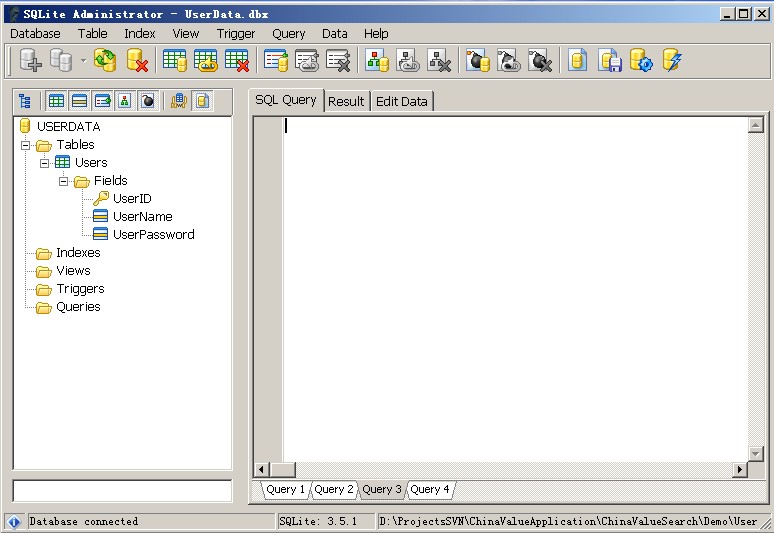774x533 pixels.
Task: Collapse the Tables tree node
Action: click(x=26, y=145)
